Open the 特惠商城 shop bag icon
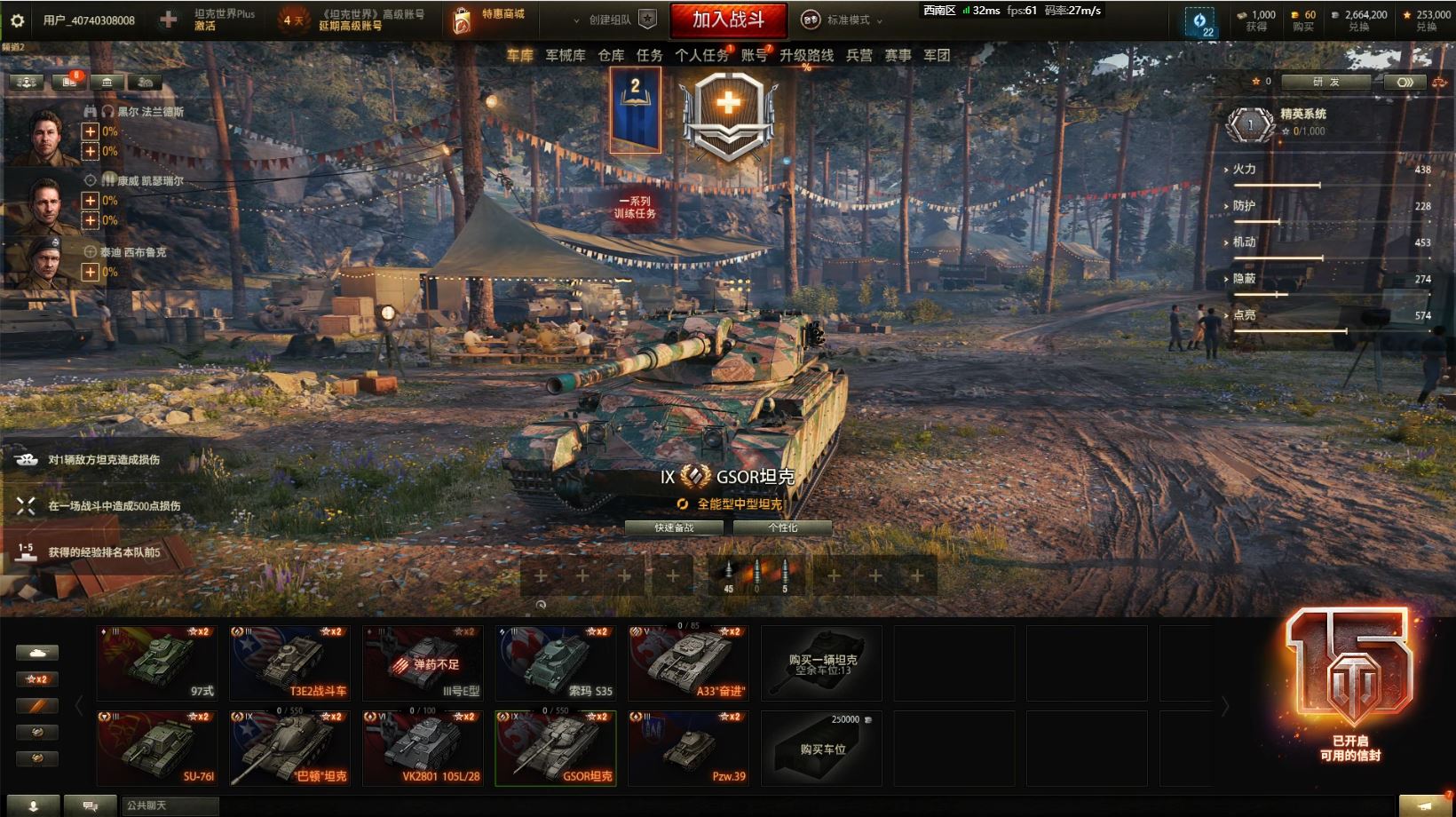 pyautogui.click(x=462, y=20)
